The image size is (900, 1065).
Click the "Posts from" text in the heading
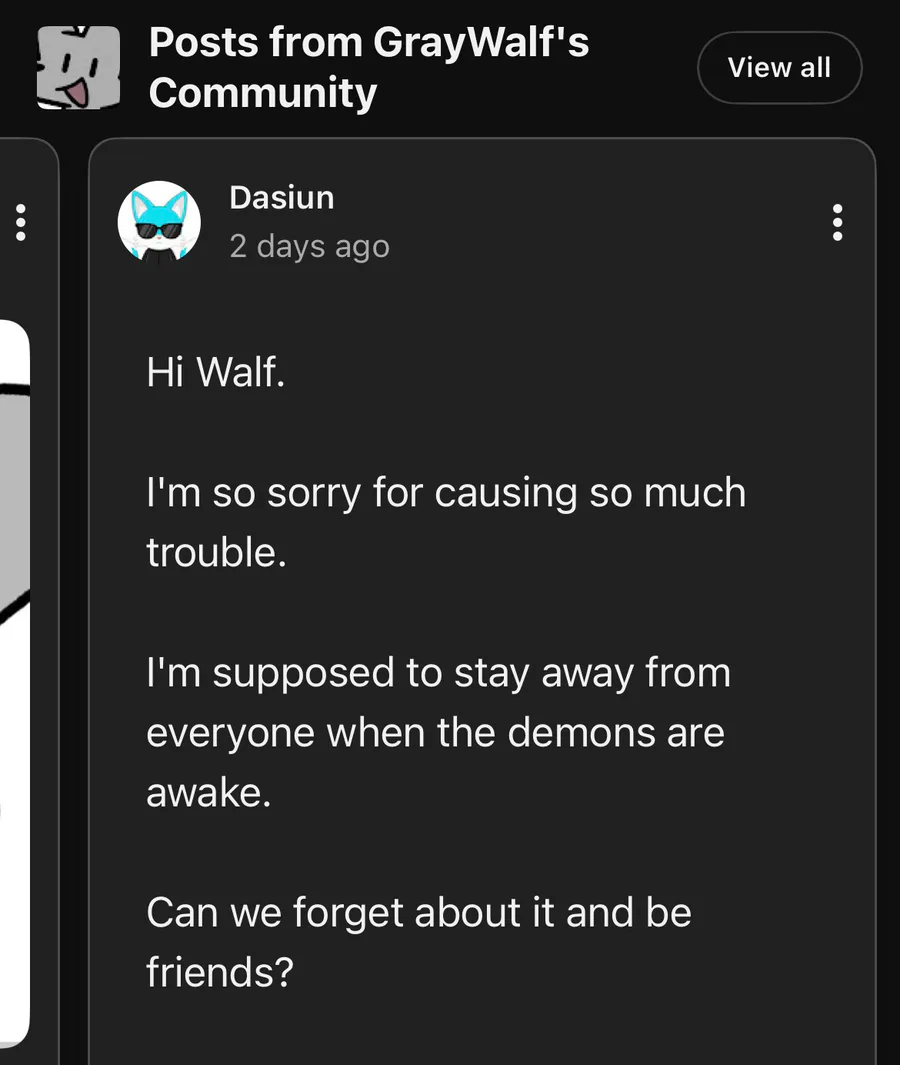pos(256,42)
